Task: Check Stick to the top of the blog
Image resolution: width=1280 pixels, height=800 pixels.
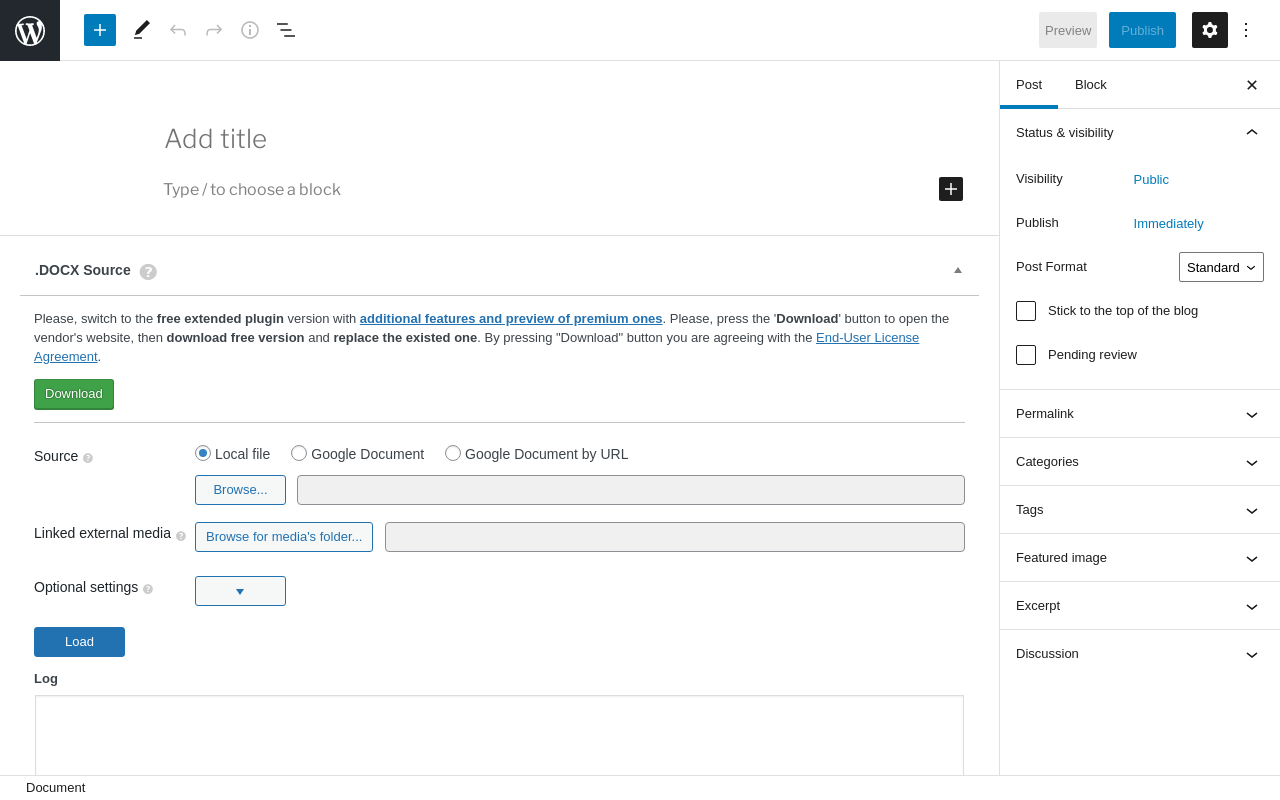Action: 1026,311
